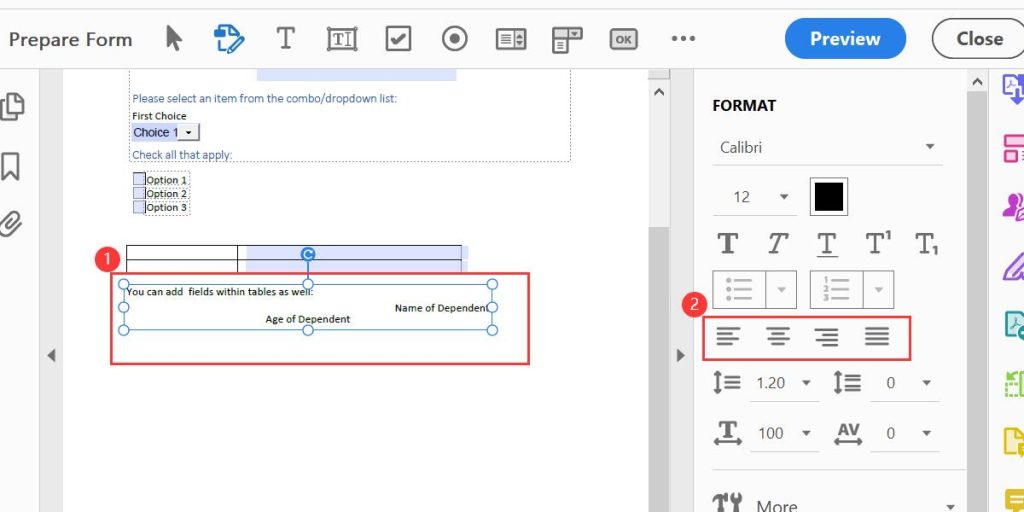Open the paragraph spacing dropdown

(x=904, y=383)
